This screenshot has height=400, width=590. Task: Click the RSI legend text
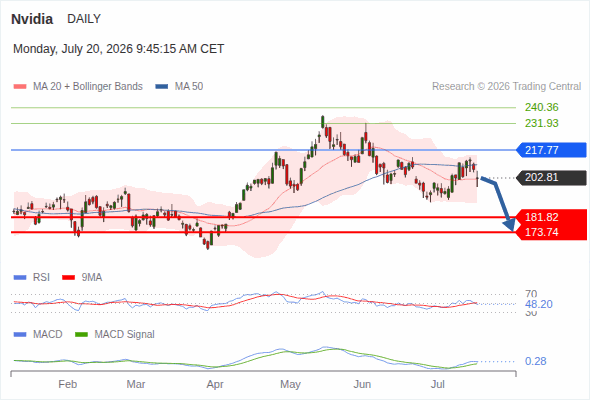(41, 278)
